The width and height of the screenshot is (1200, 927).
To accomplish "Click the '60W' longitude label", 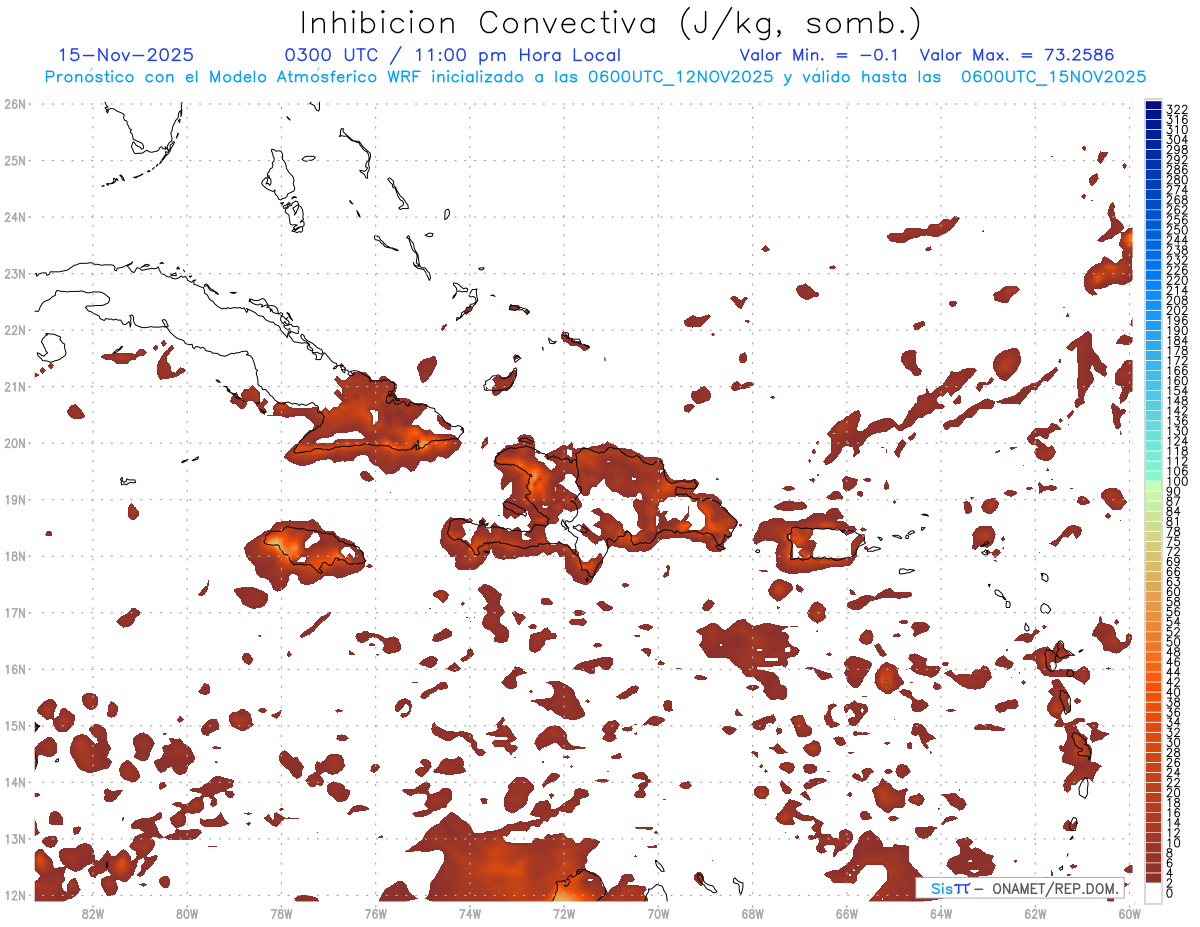I will click(1129, 913).
